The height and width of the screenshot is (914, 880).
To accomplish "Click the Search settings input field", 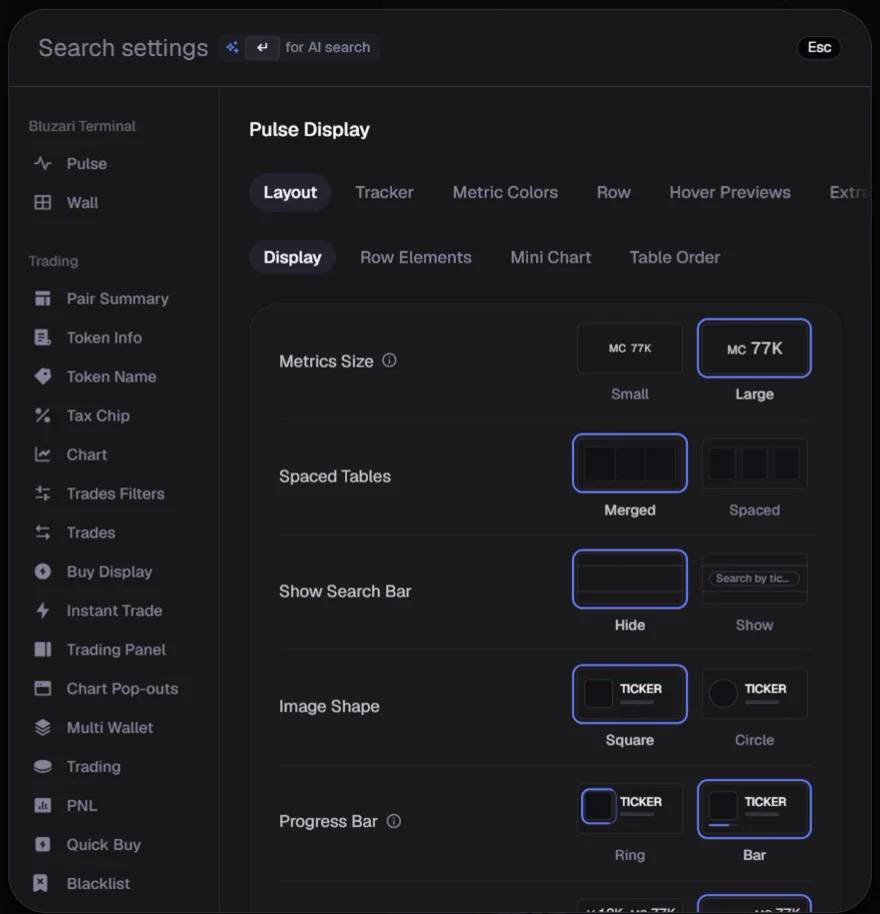I will (124, 48).
